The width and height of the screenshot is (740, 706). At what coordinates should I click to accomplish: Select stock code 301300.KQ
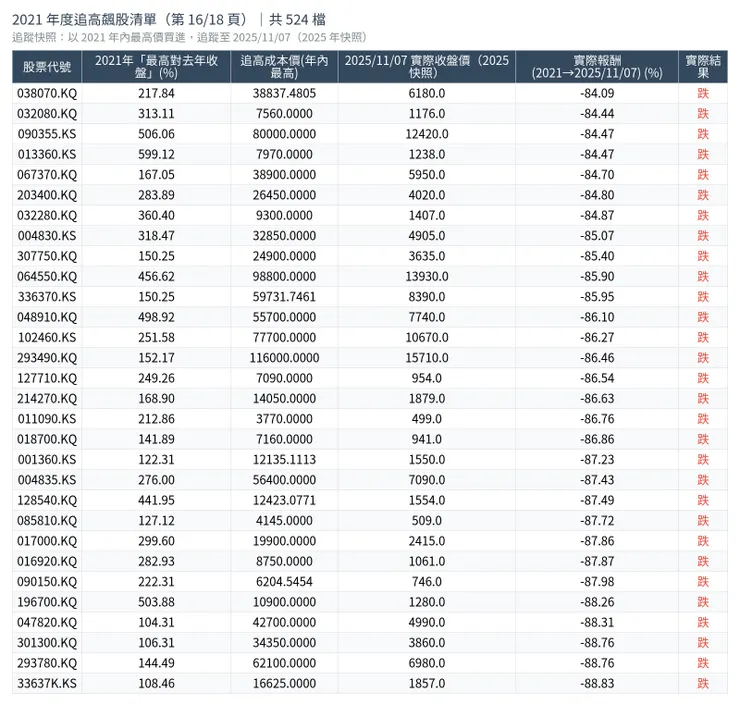tap(47, 643)
